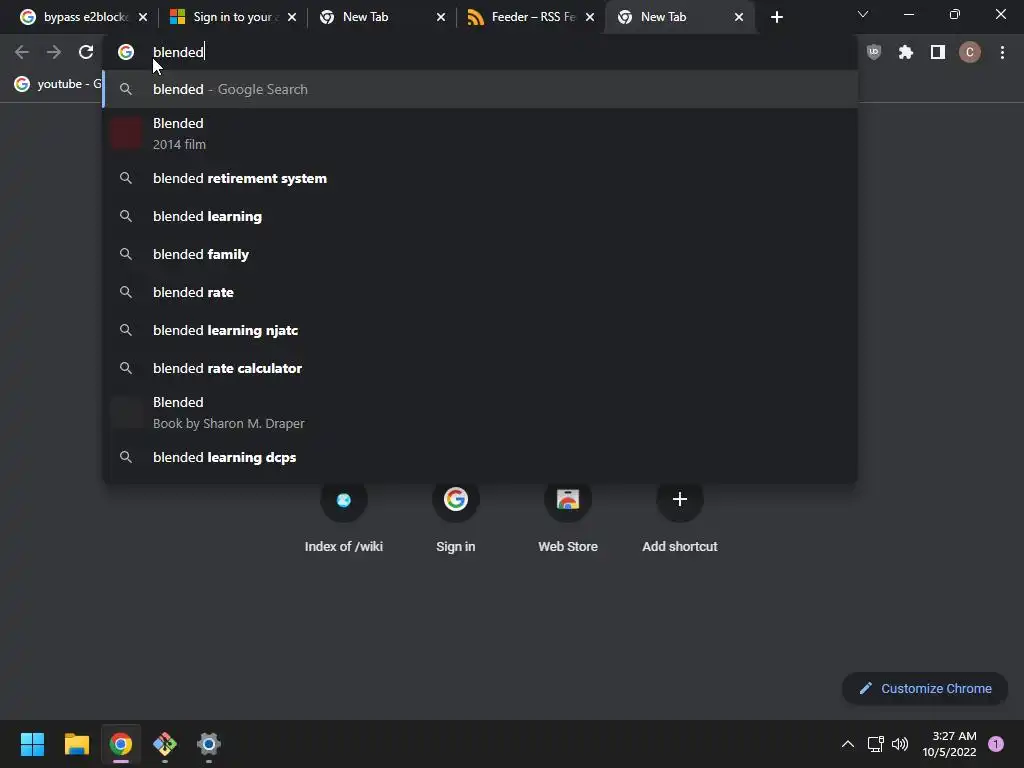Close the active New Tab
Screen dimensions: 1024x768
pos(739,17)
